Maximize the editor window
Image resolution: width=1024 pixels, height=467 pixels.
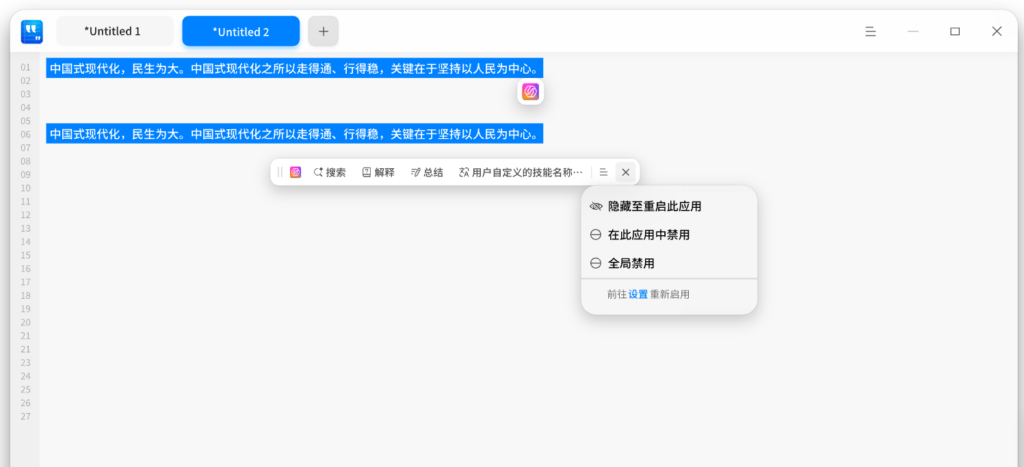955,31
